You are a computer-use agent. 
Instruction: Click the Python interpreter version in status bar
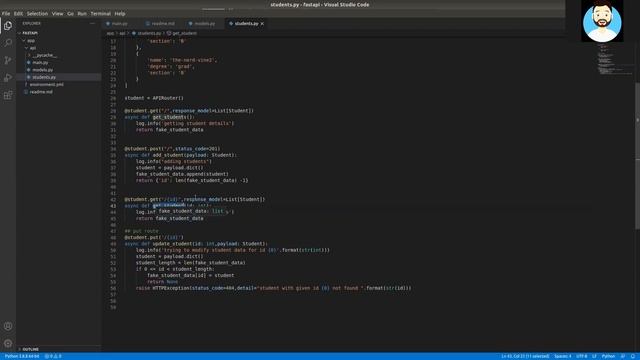(x=22, y=356)
